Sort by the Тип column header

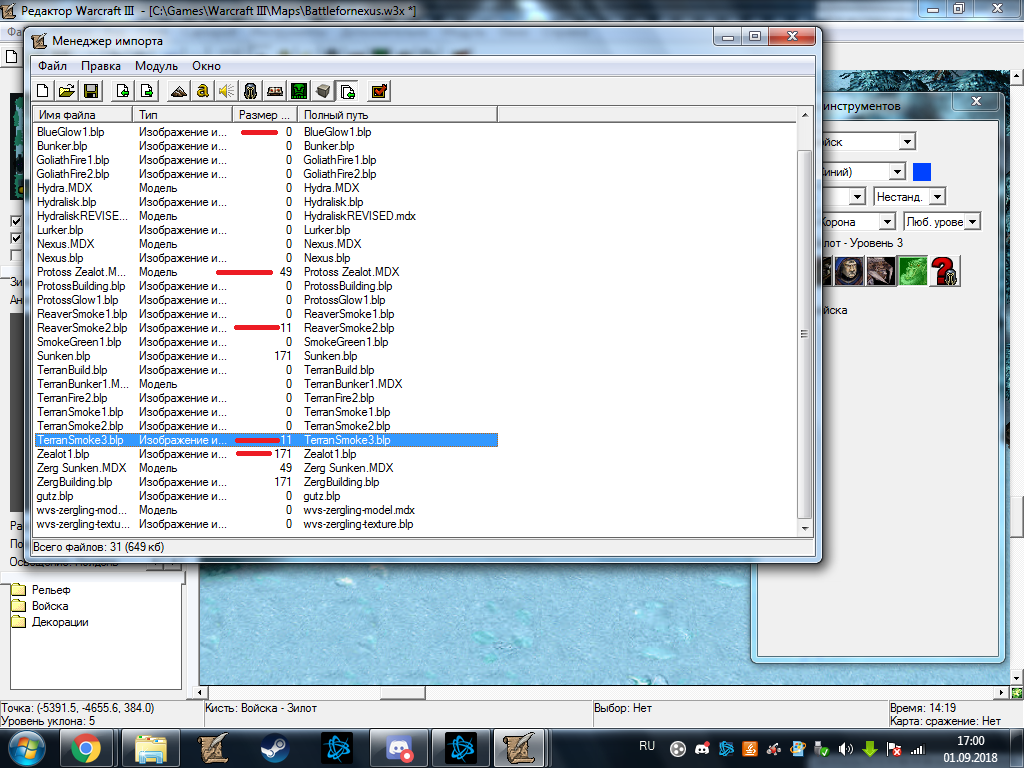coord(183,115)
